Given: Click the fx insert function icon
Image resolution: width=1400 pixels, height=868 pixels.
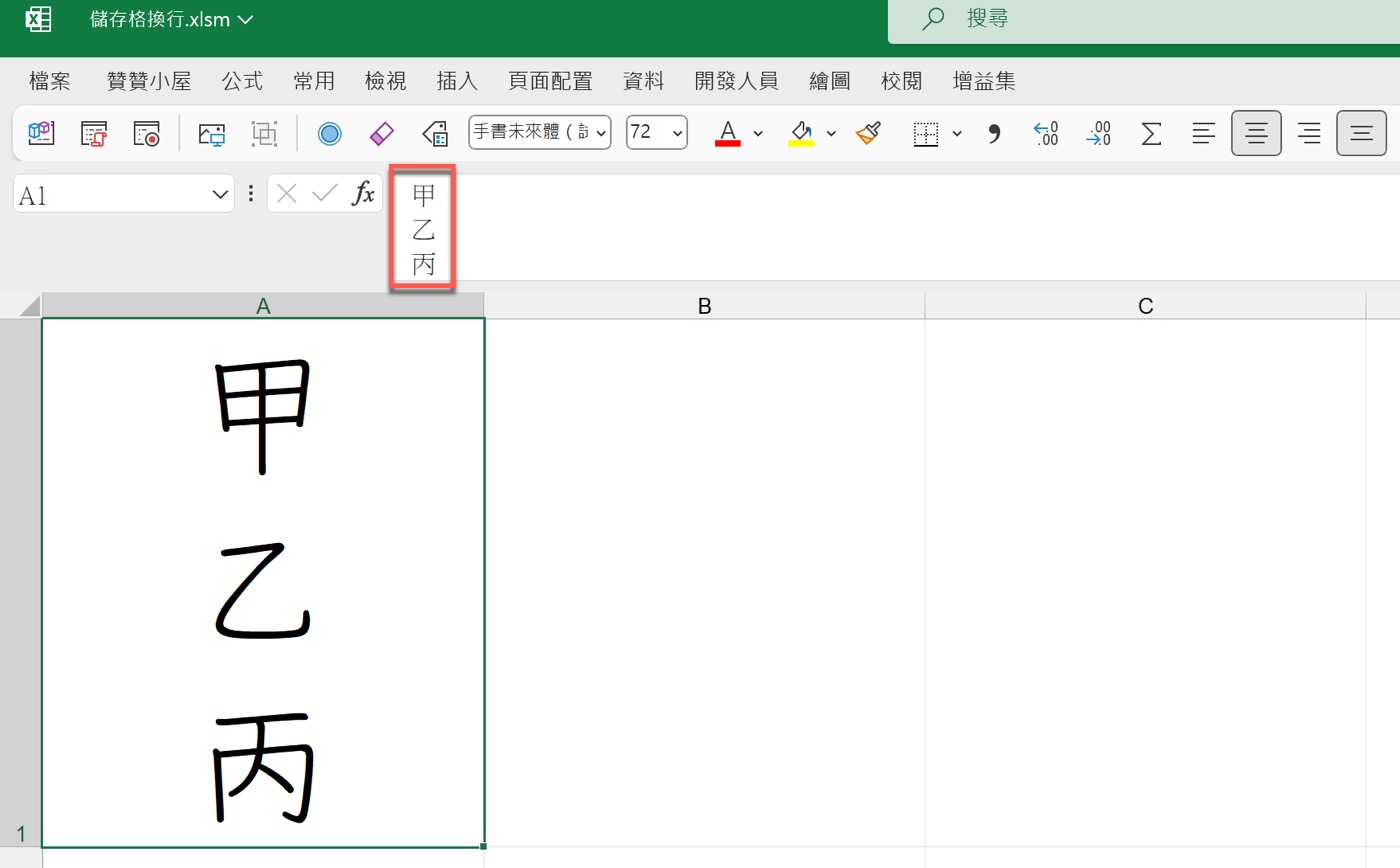Looking at the screenshot, I should tap(362, 193).
